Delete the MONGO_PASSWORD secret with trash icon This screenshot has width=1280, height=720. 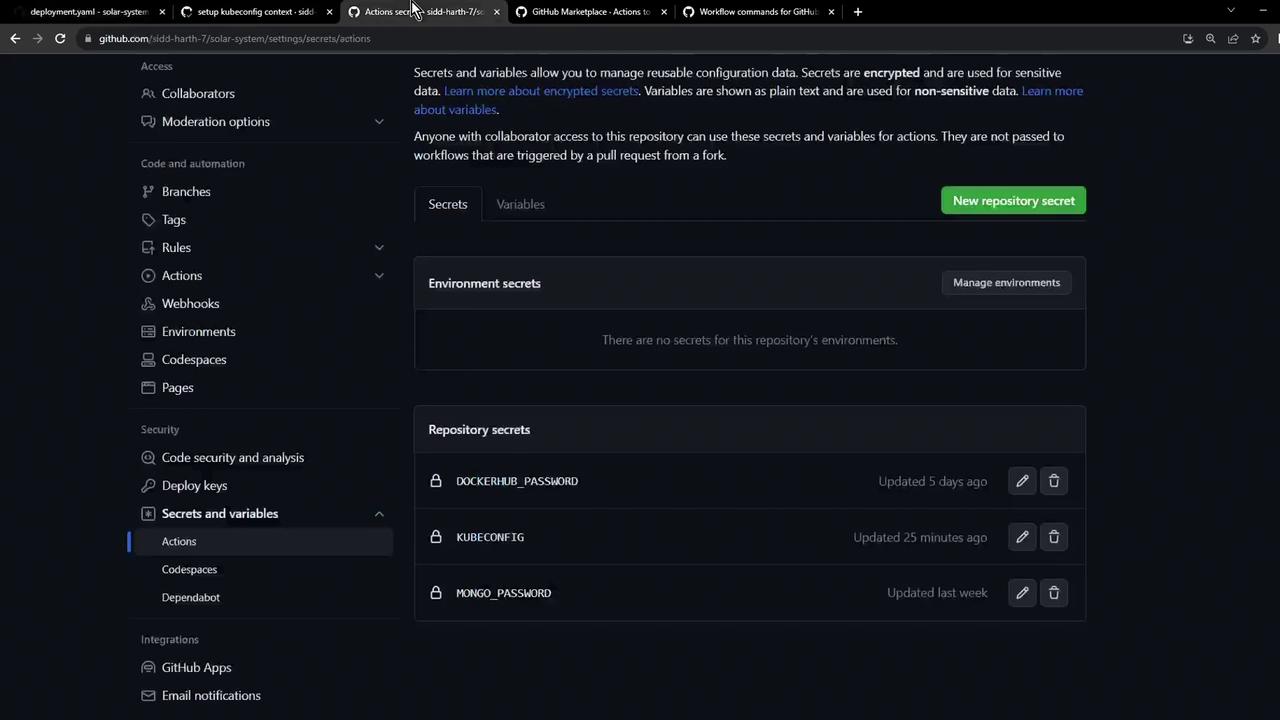(x=1054, y=593)
